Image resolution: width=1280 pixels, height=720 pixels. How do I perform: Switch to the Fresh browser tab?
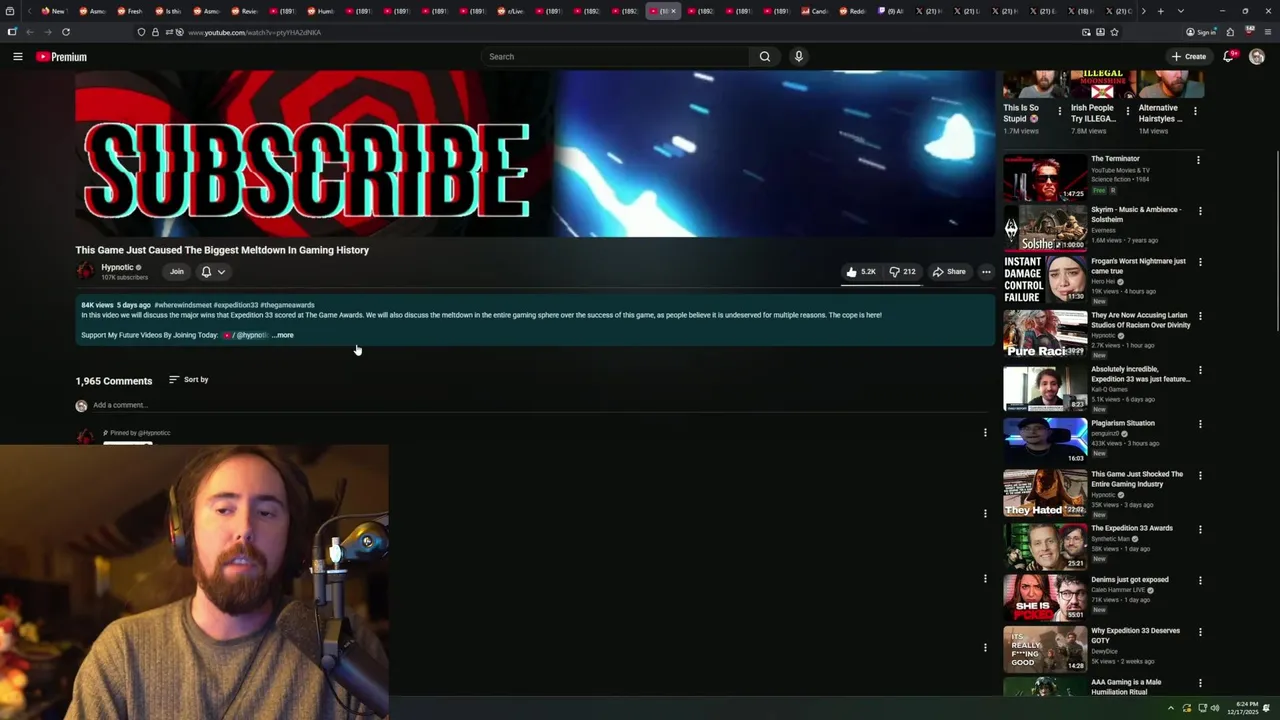(131, 11)
